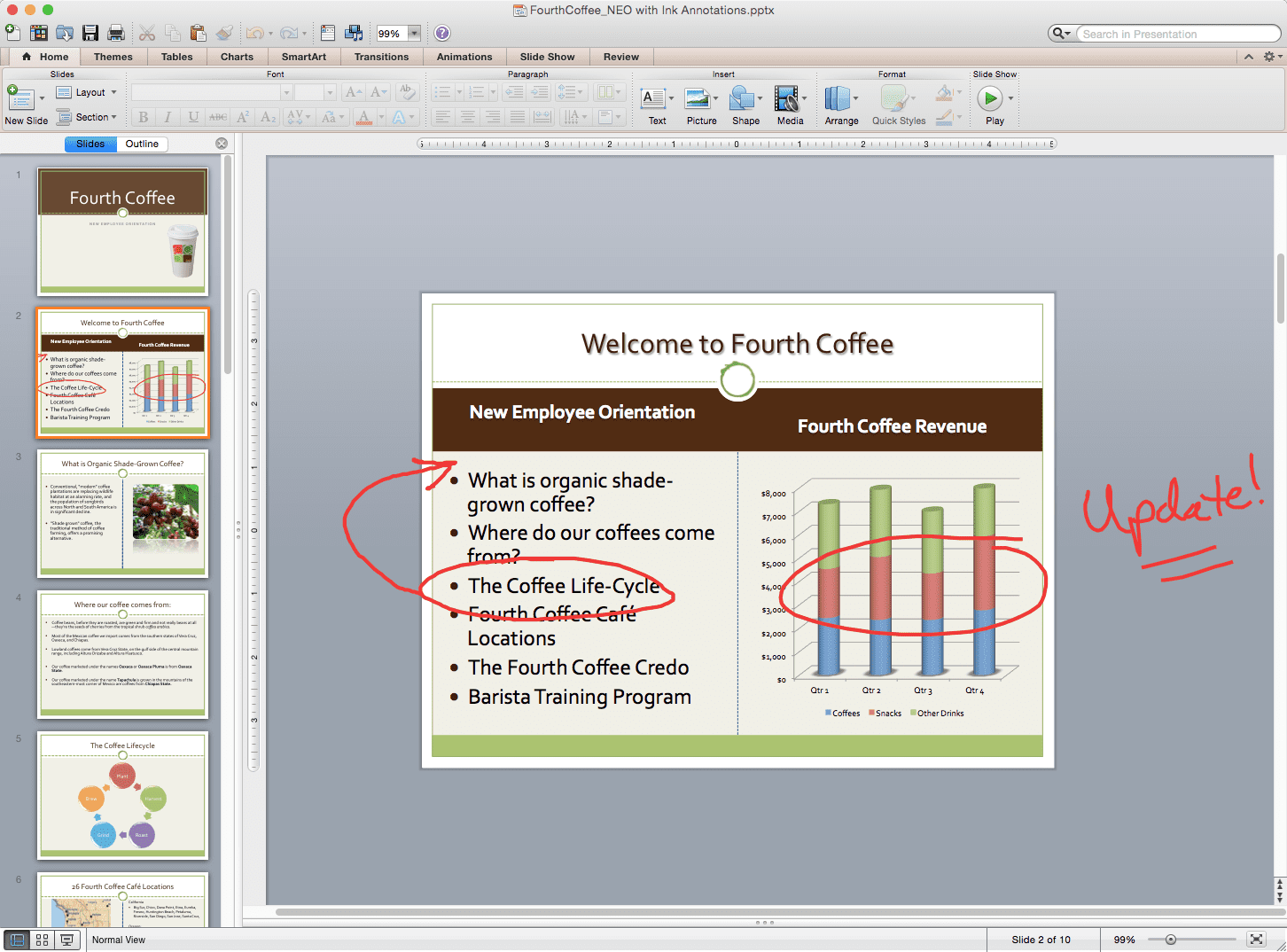This screenshot has height=952, width=1287.
Task: Close the slides pane with the X button
Action: pyautogui.click(x=222, y=144)
